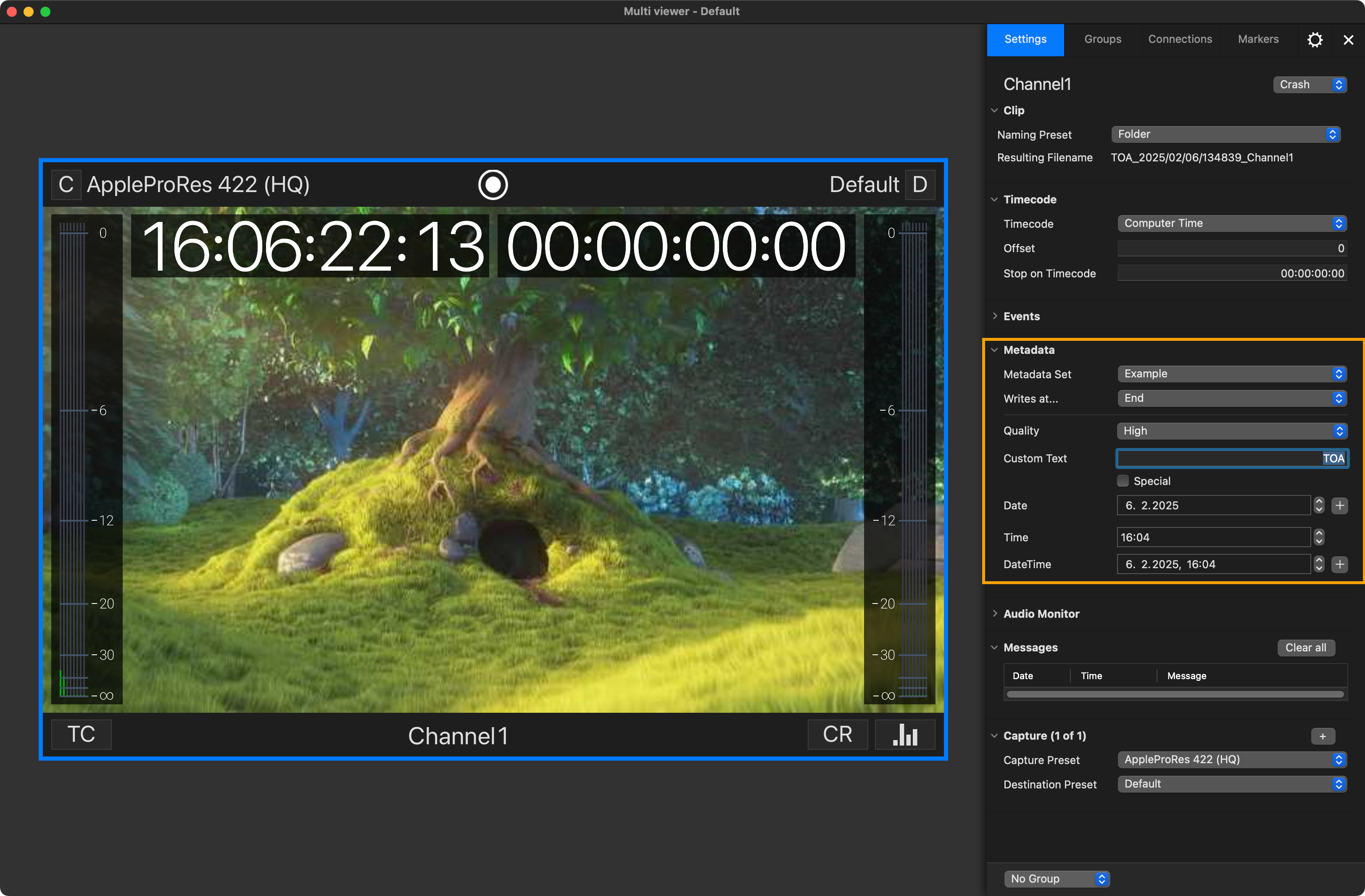Click the resulting filename TOA_2025 text
This screenshot has height=896, width=1365.
click(1202, 158)
